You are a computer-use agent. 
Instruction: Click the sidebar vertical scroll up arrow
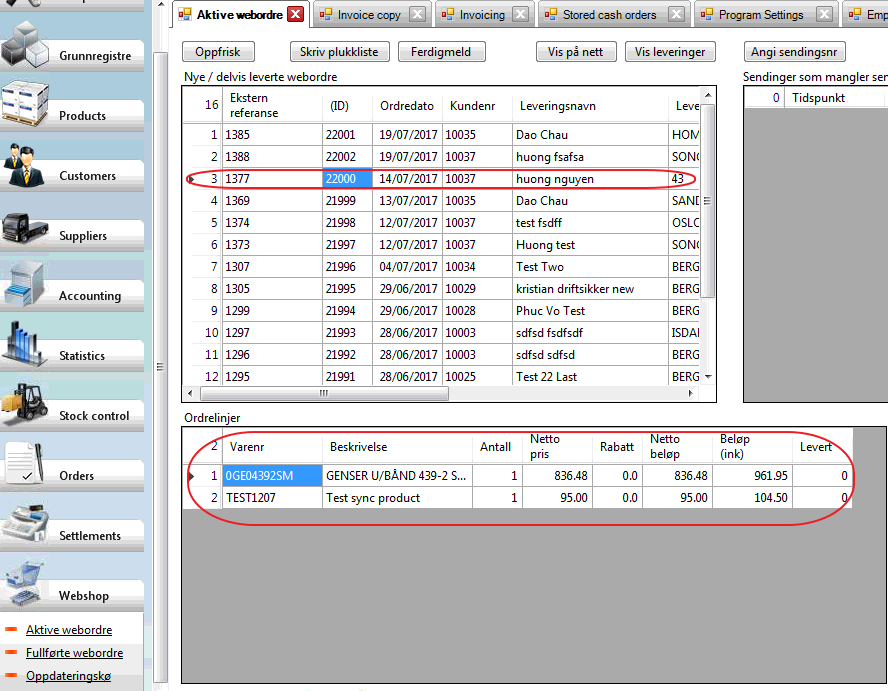[x=161, y=5]
